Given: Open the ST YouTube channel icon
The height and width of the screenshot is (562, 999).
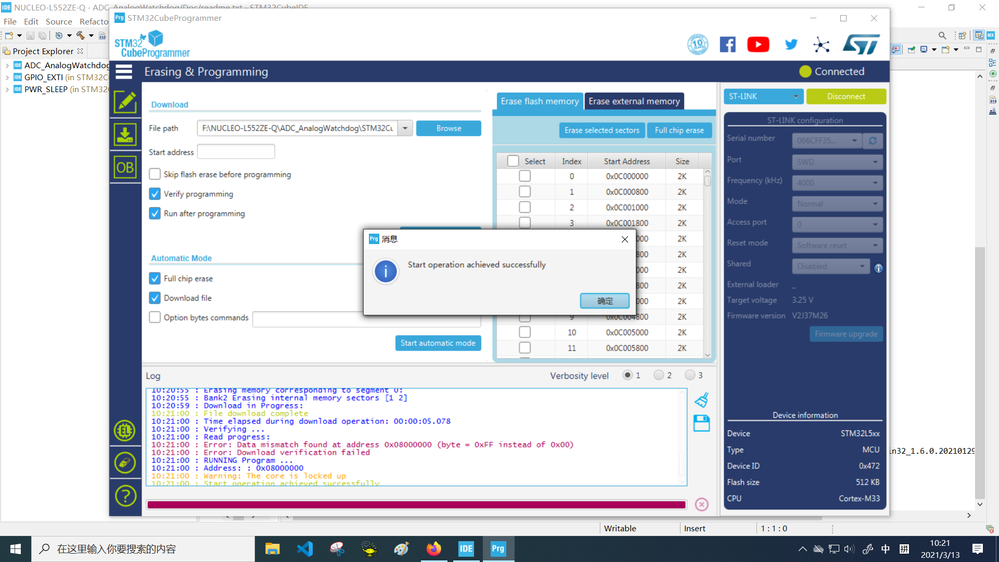Looking at the screenshot, I should coord(758,44).
